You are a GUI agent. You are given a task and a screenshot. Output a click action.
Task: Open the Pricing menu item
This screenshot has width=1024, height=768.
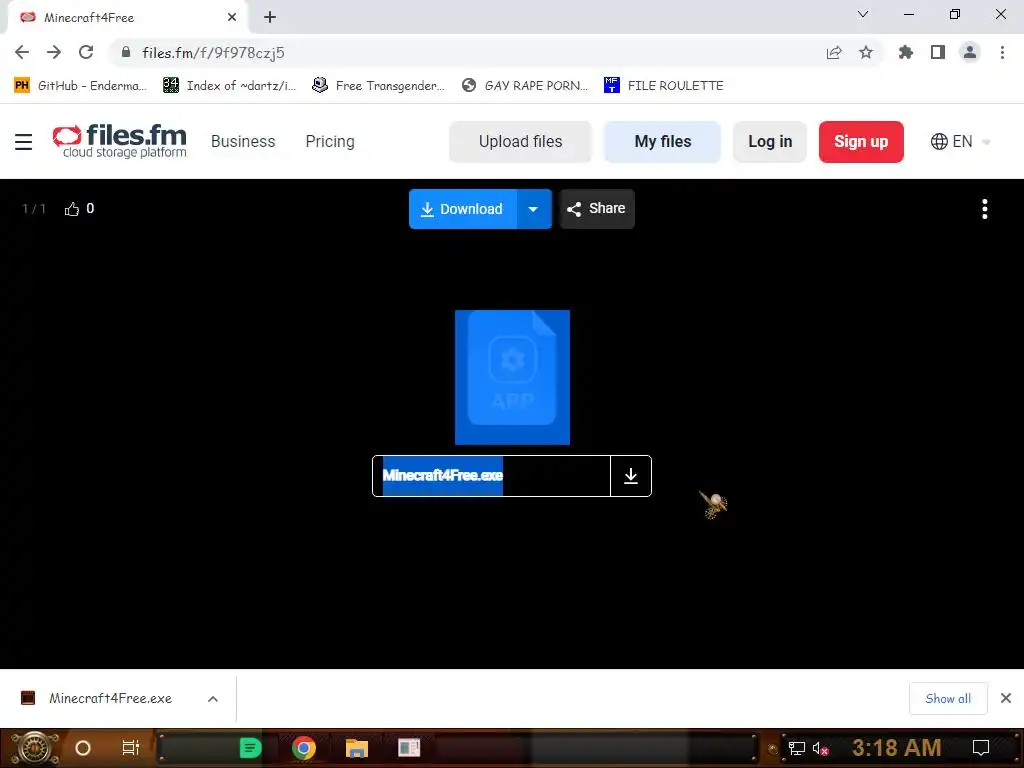330,142
